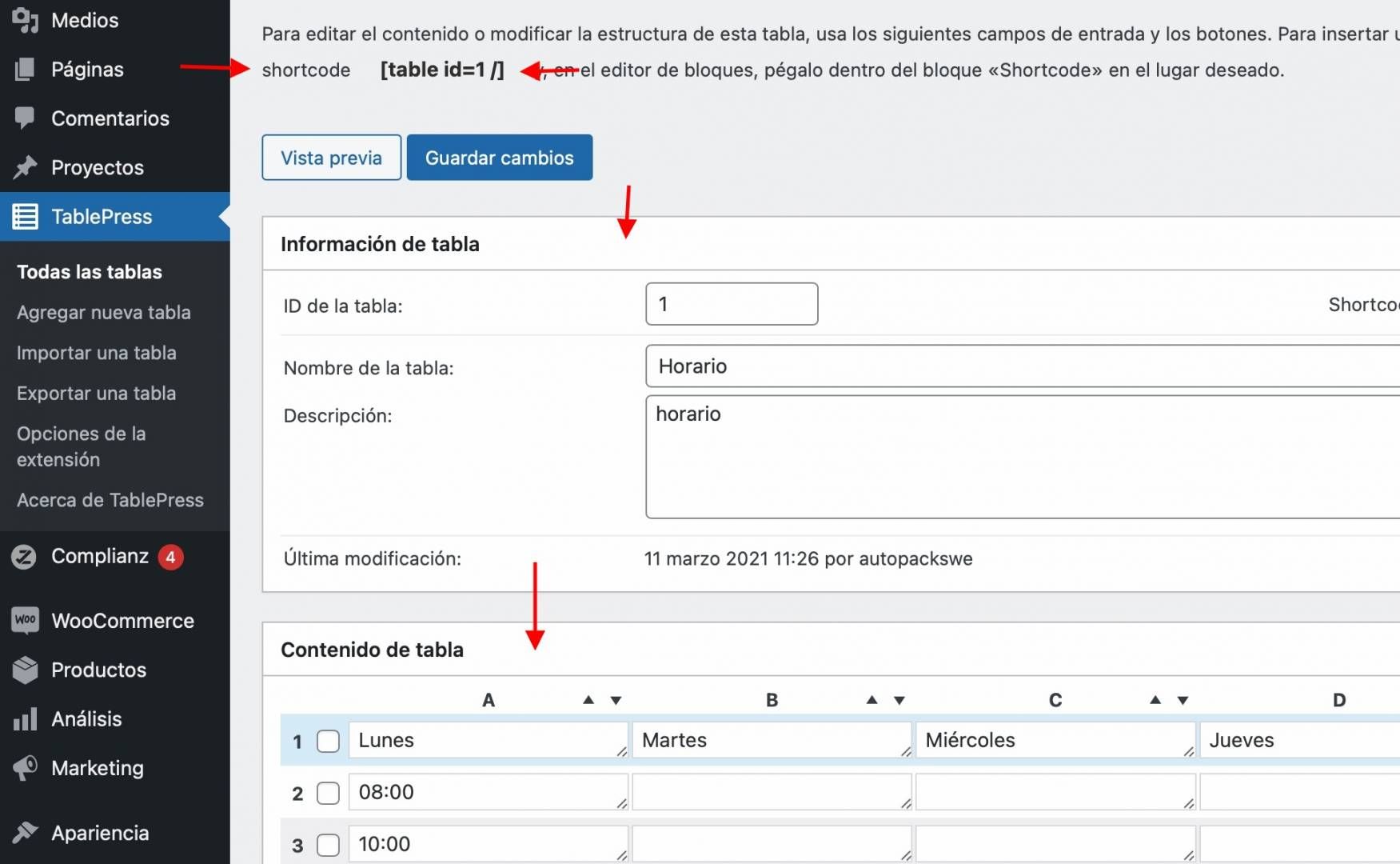Image resolution: width=1400 pixels, height=864 pixels.
Task: Open Exportar una tabla
Action: click(97, 394)
